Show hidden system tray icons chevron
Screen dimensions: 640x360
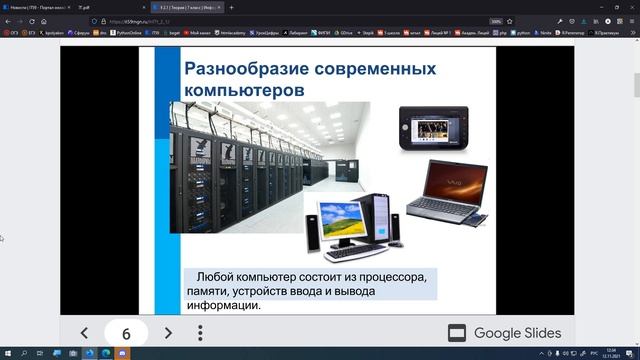tap(541, 353)
